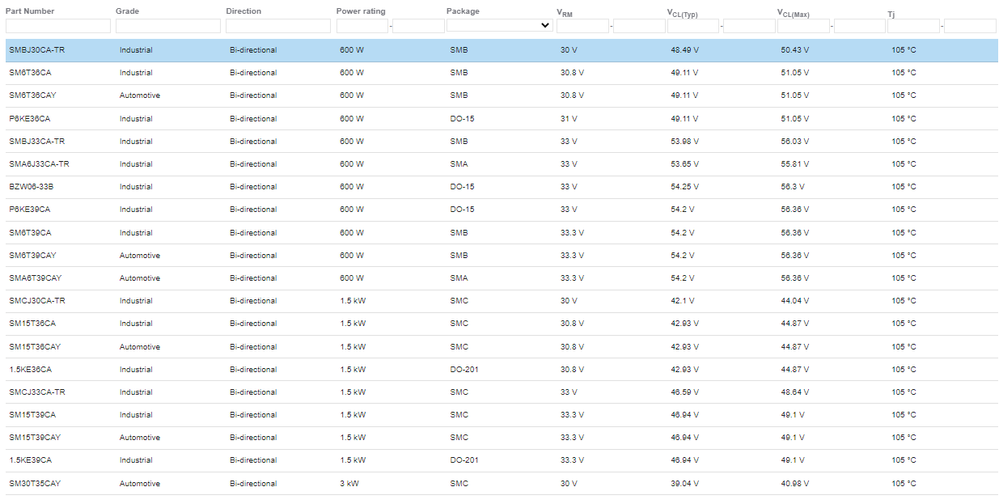Click the 40.98 V max clamping value
The height and width of the screenshot is (500, 999).
coord(795,483)
